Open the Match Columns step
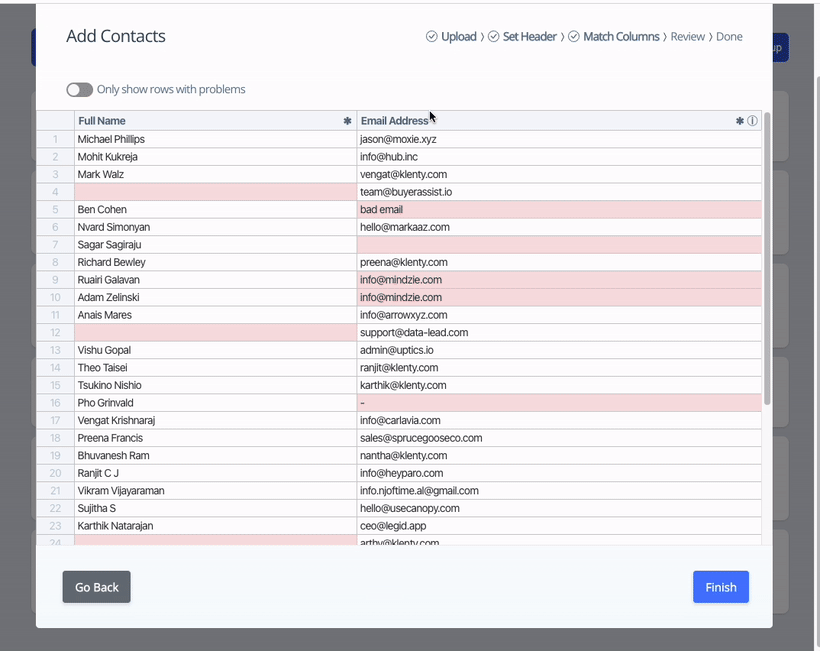Viewport: 820px width, 651px height. coord(622,36)
